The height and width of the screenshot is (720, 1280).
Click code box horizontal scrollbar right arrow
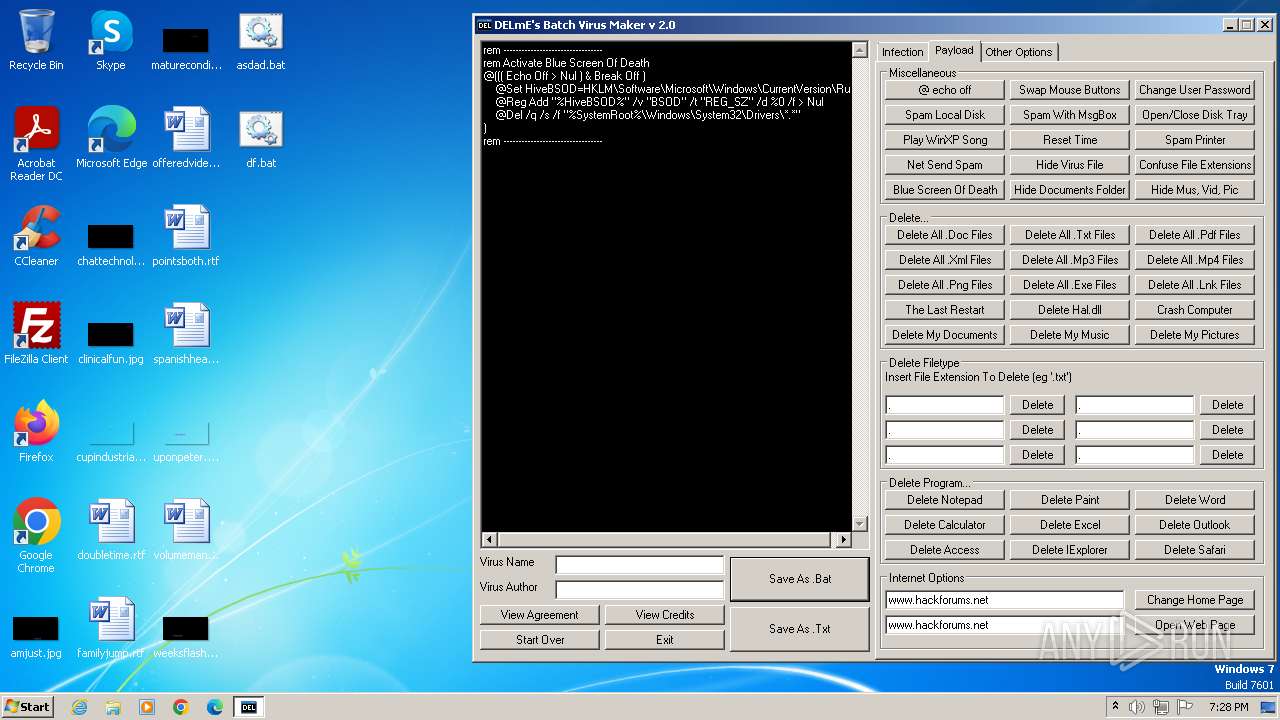tap(843, 540)
